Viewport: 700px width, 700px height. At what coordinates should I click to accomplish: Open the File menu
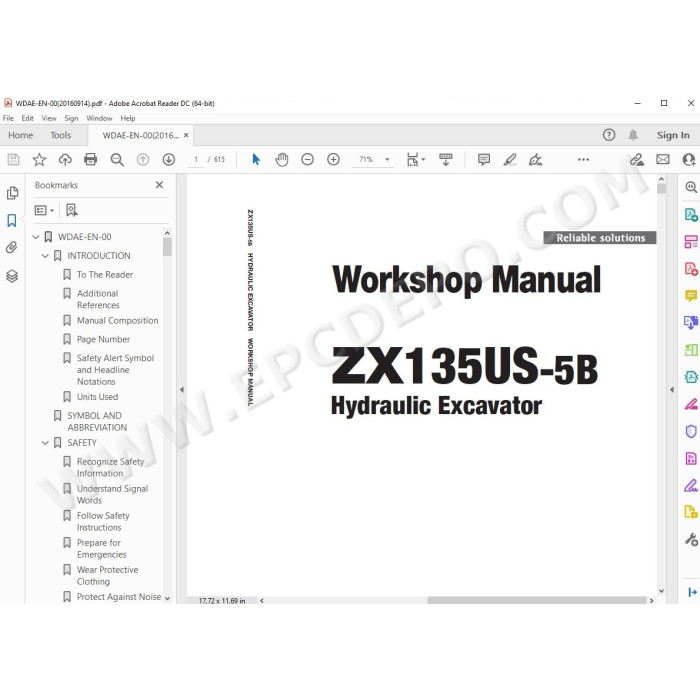coord(8,118)
